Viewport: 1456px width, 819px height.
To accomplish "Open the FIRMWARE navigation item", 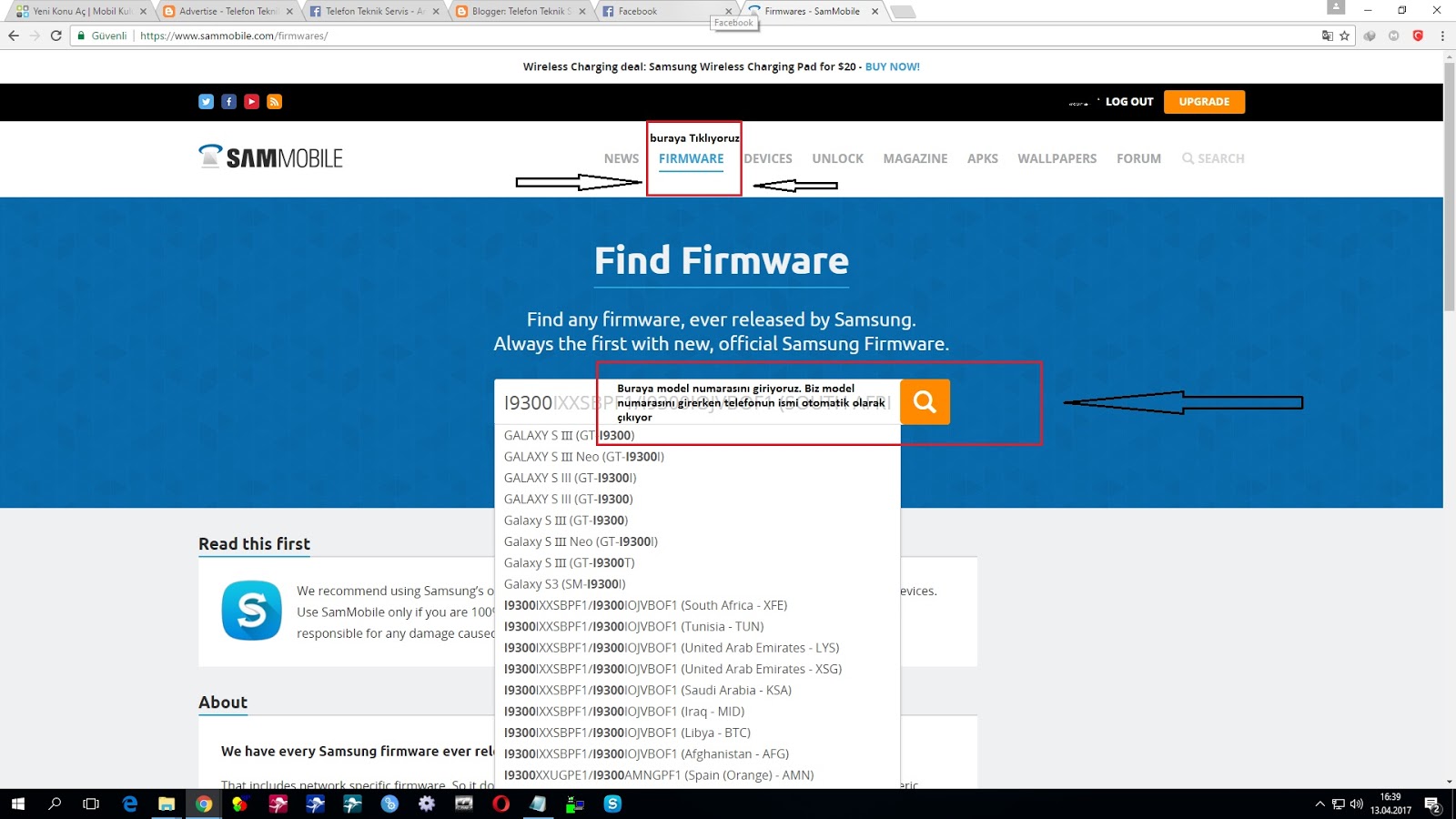I will click(692, 158).
